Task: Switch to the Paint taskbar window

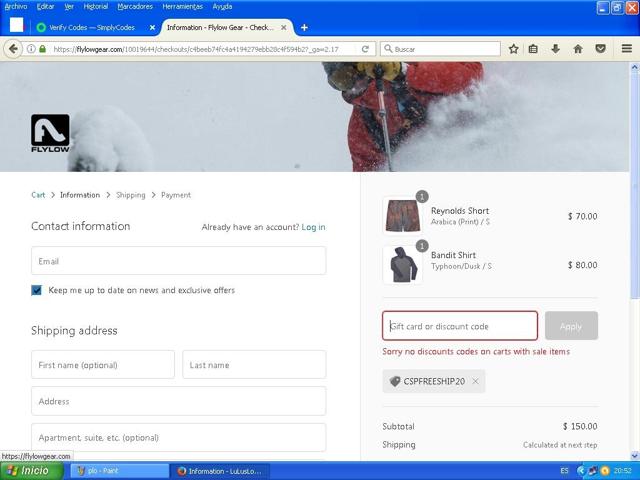Action: tap(120, 471)
